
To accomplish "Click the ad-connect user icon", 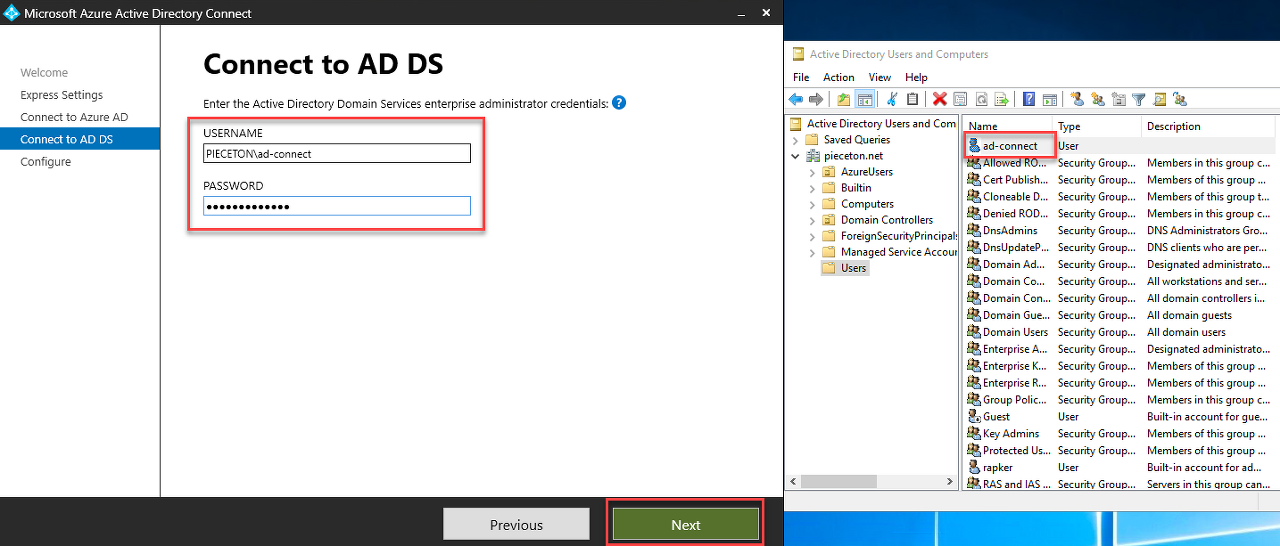I will 974,146.
